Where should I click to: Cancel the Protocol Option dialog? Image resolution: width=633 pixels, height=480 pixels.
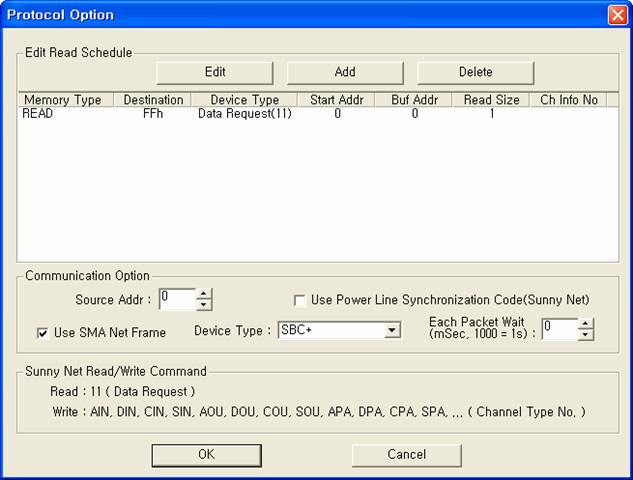click(406, 455)
